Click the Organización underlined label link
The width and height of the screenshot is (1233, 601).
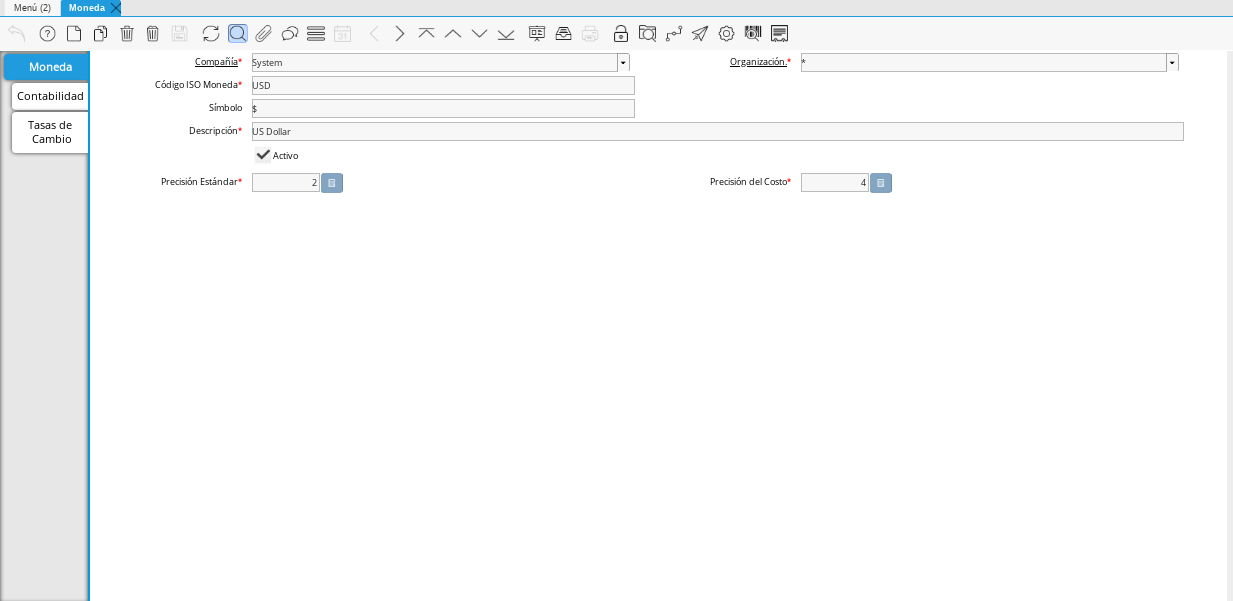pos(757,62)
